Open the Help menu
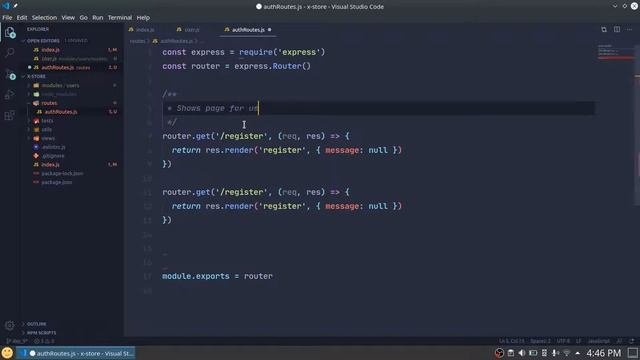 pos(143,18)
